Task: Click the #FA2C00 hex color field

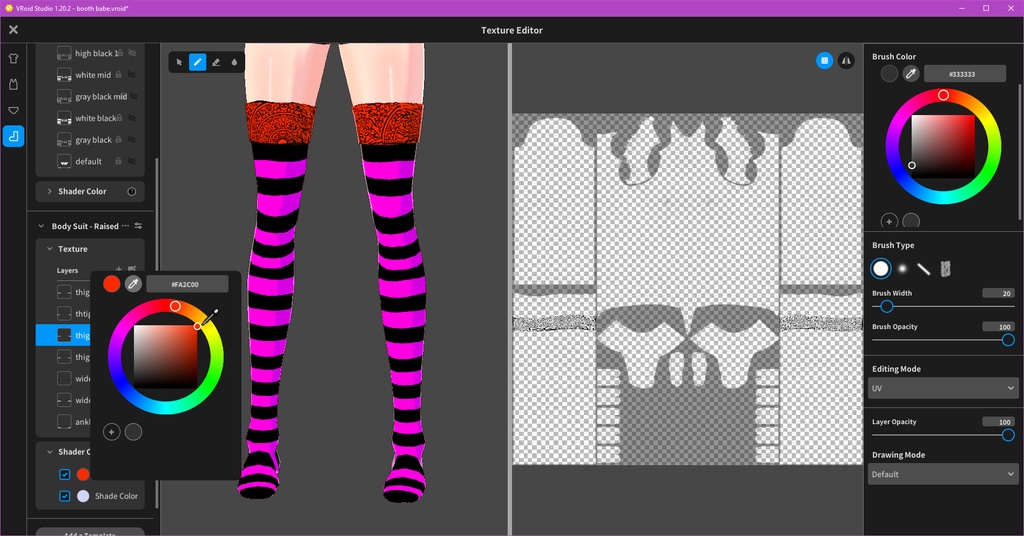Action: (187, 283)
